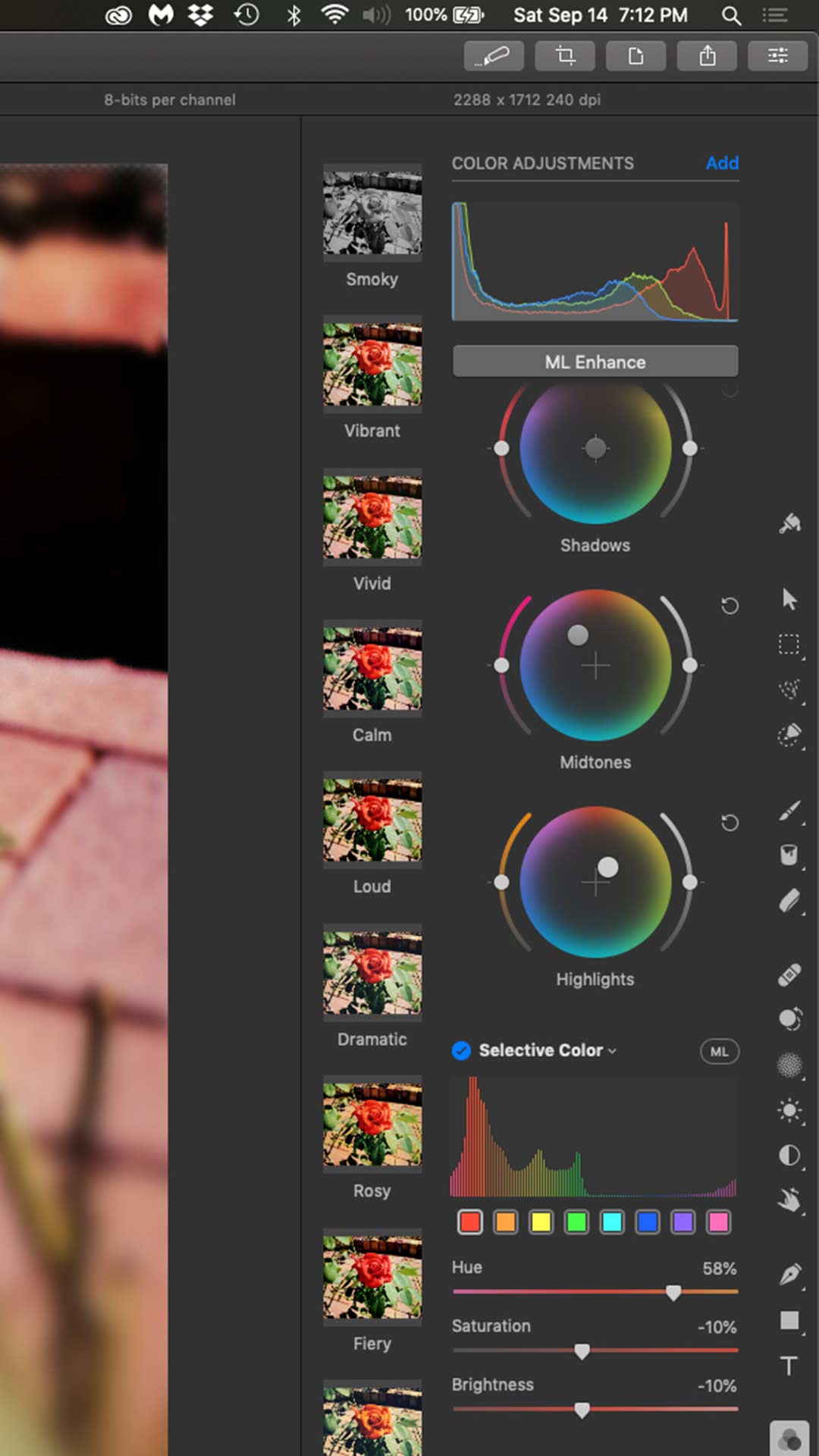Click the document page toolbar button

click(636, 55)
